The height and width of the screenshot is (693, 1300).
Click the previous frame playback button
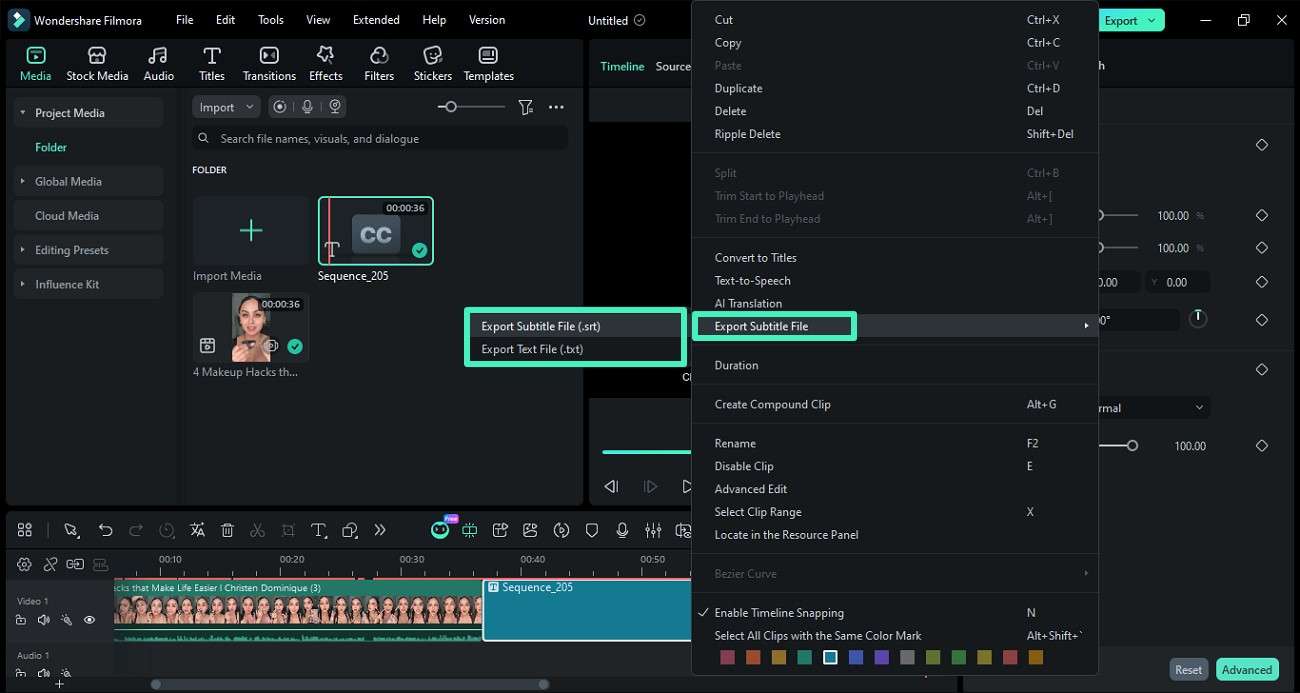click(x=611, y=486)
